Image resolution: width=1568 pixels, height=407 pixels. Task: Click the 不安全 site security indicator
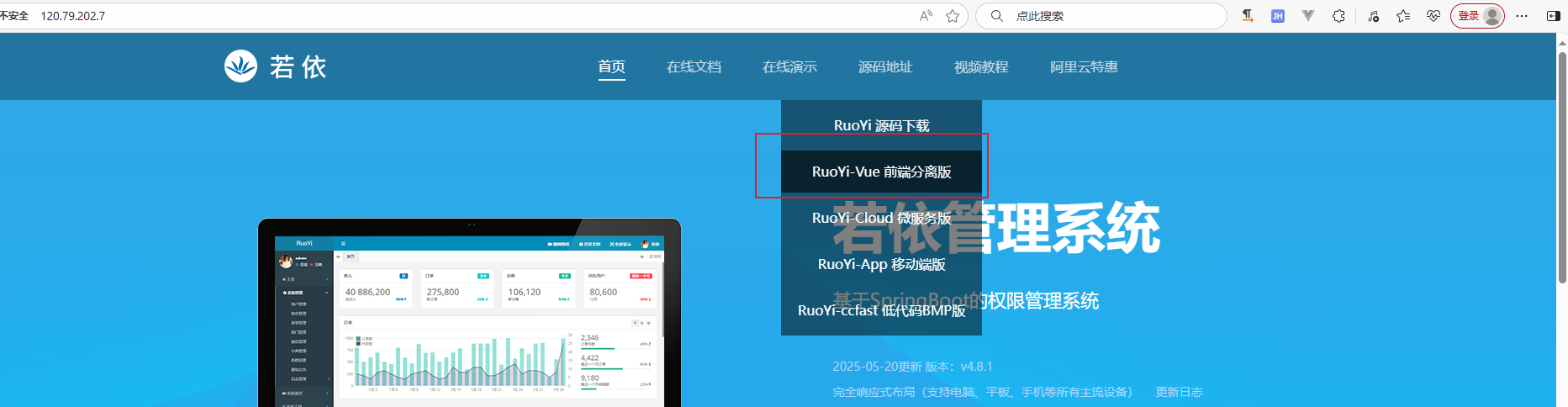(x=14, y=16)
